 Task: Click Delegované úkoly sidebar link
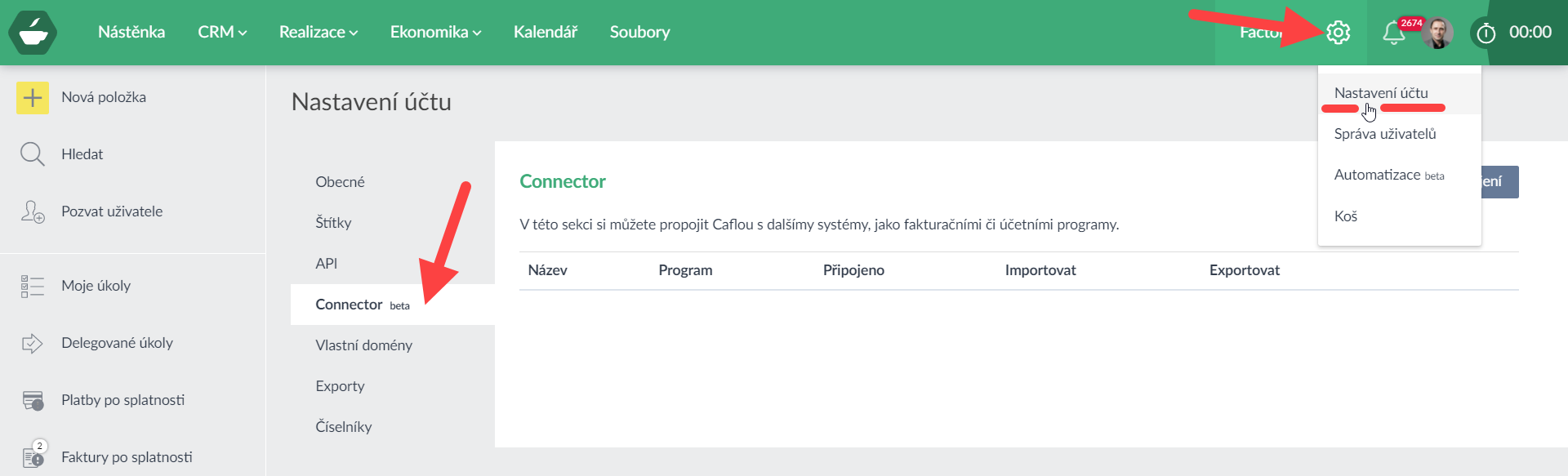(x=117, y=343)
